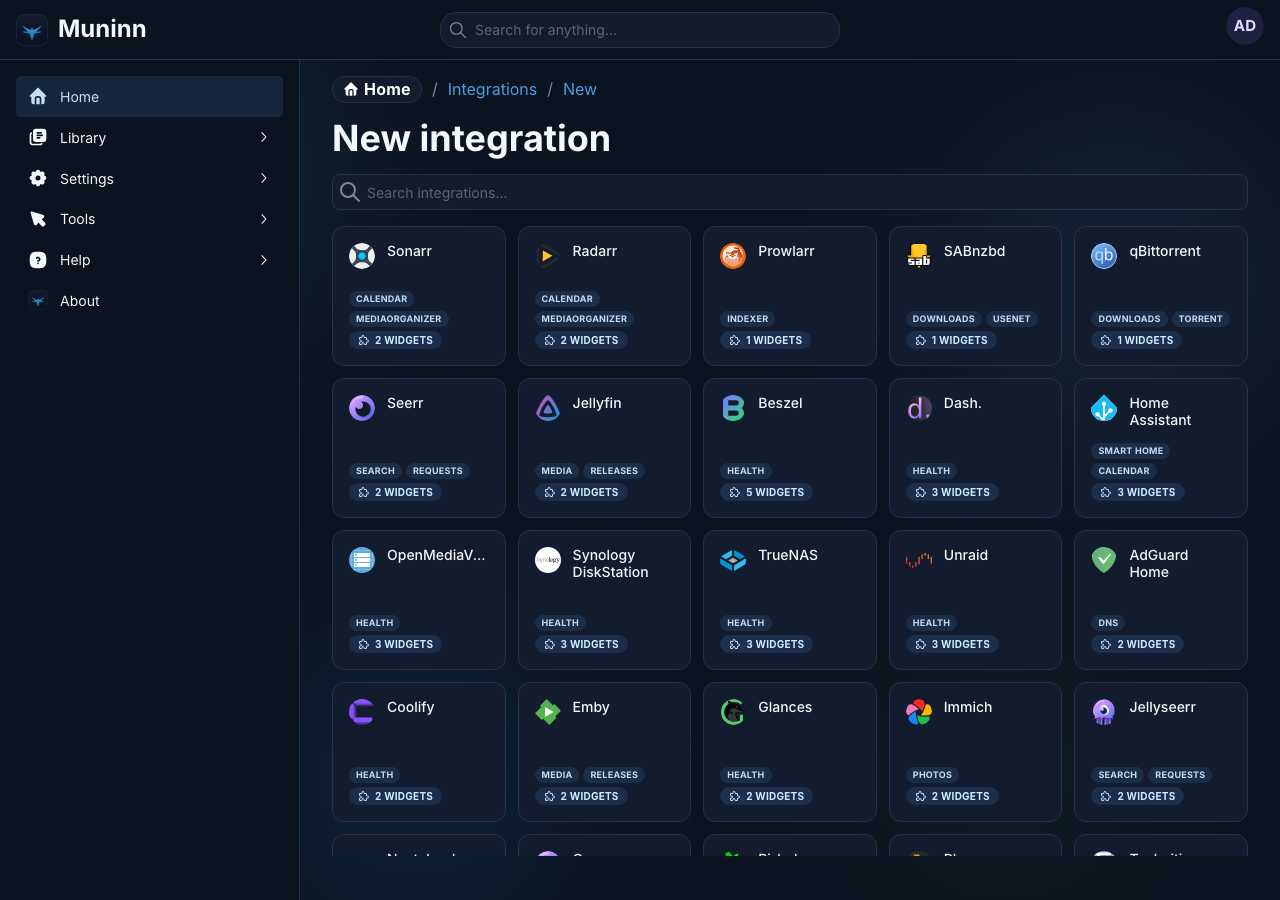
Task: Focus the Search integrations field
Action: pos(790,192)
